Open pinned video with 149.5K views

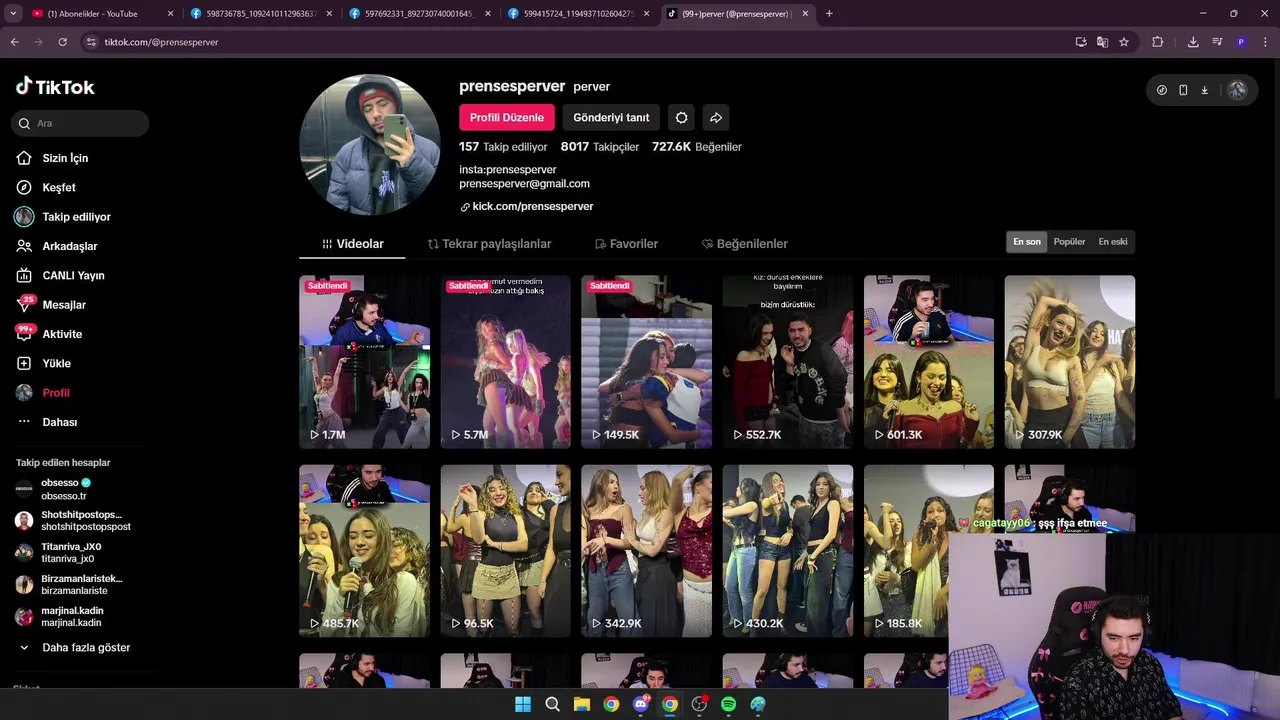[646, 362]
